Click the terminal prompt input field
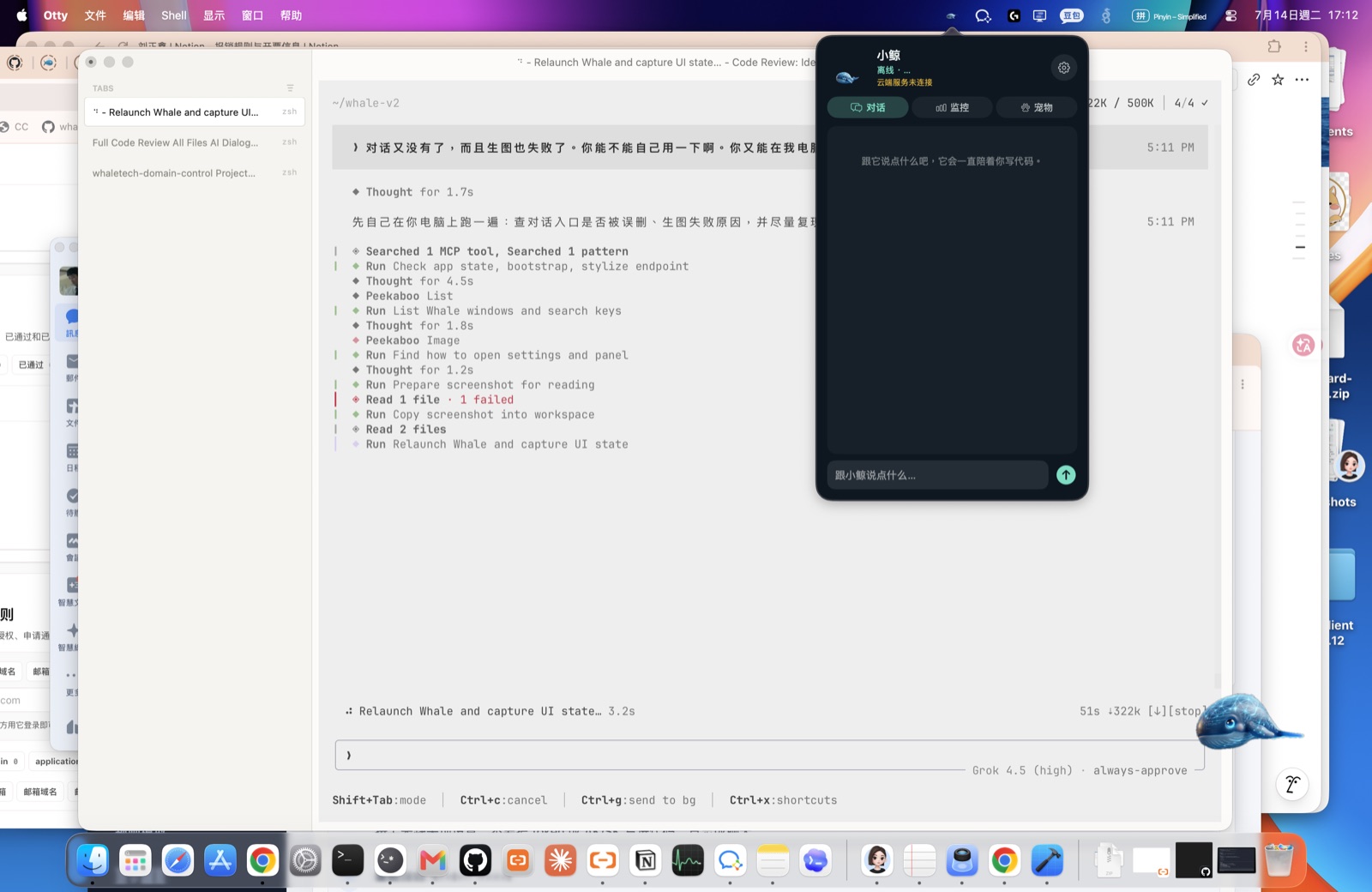This screenshot has height=892, width=1372. pyautogui.click(x=769, y=756)
